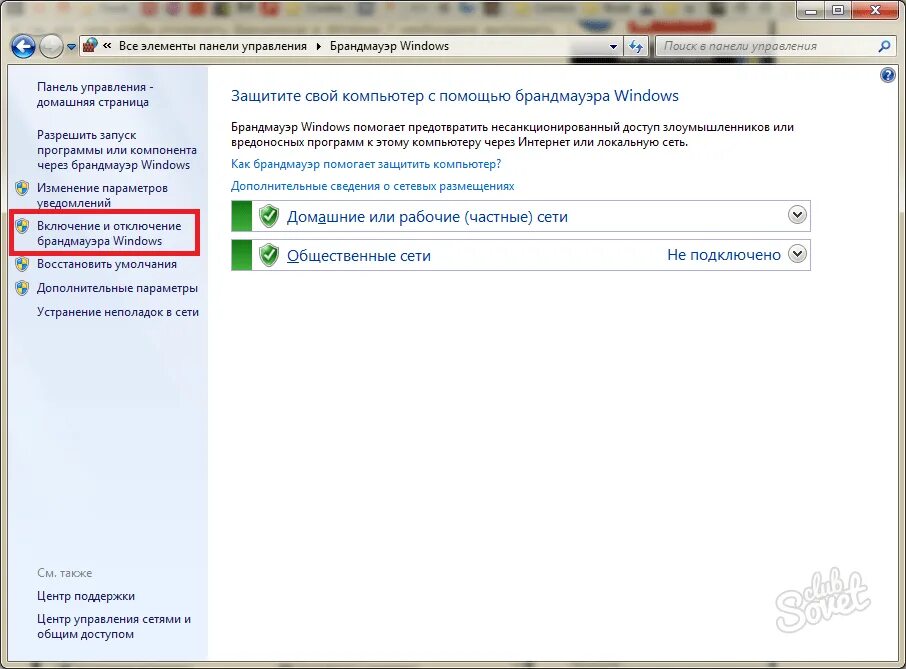Open 'Изменение параметров уведомлений' link
The height and width of the screenshot is (669, 906).
[102, 195]
